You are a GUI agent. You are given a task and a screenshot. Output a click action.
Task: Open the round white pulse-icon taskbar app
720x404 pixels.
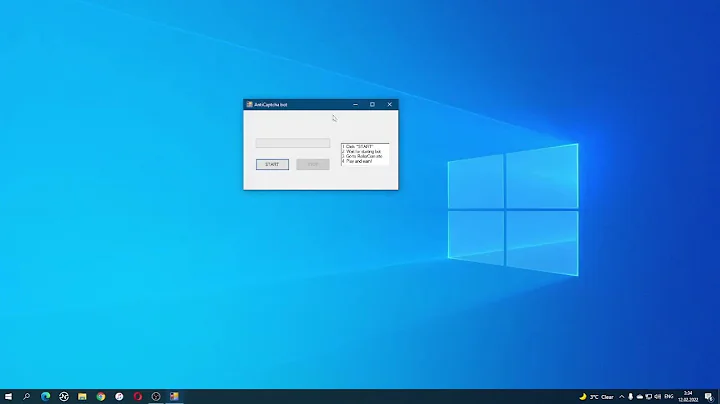click(64, 396)
